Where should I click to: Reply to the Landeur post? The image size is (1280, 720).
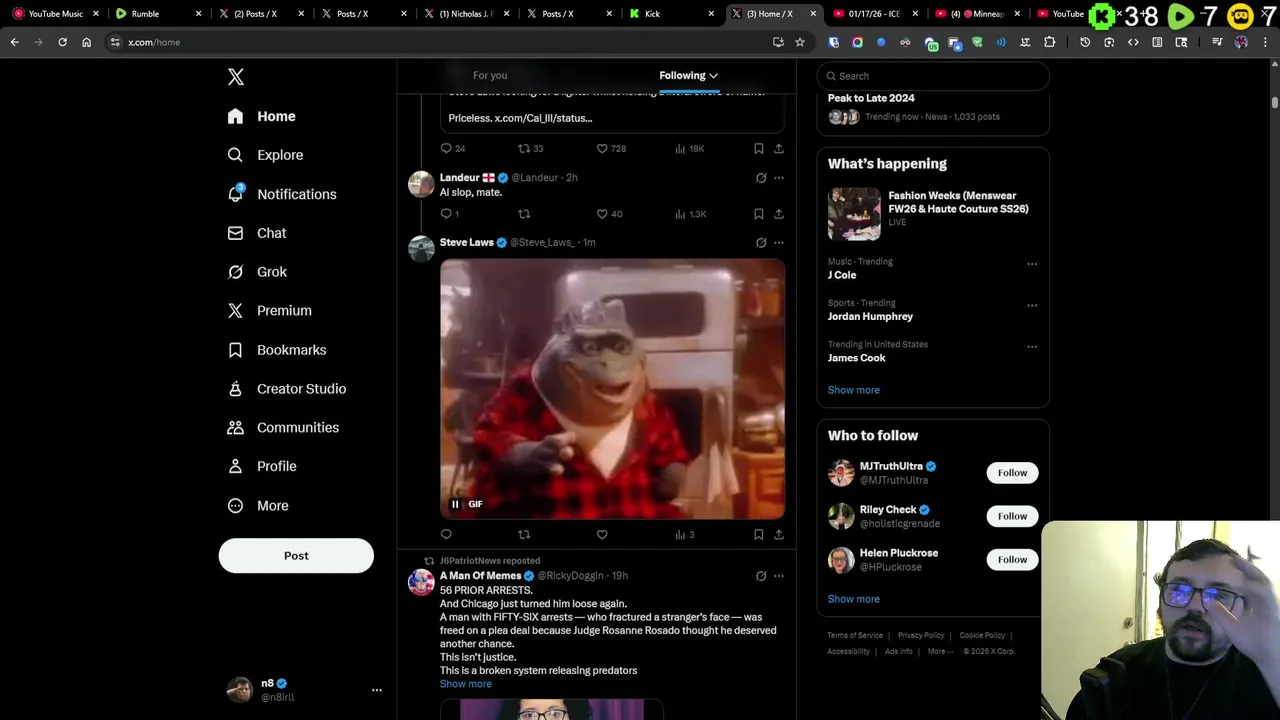coord(446,214)
